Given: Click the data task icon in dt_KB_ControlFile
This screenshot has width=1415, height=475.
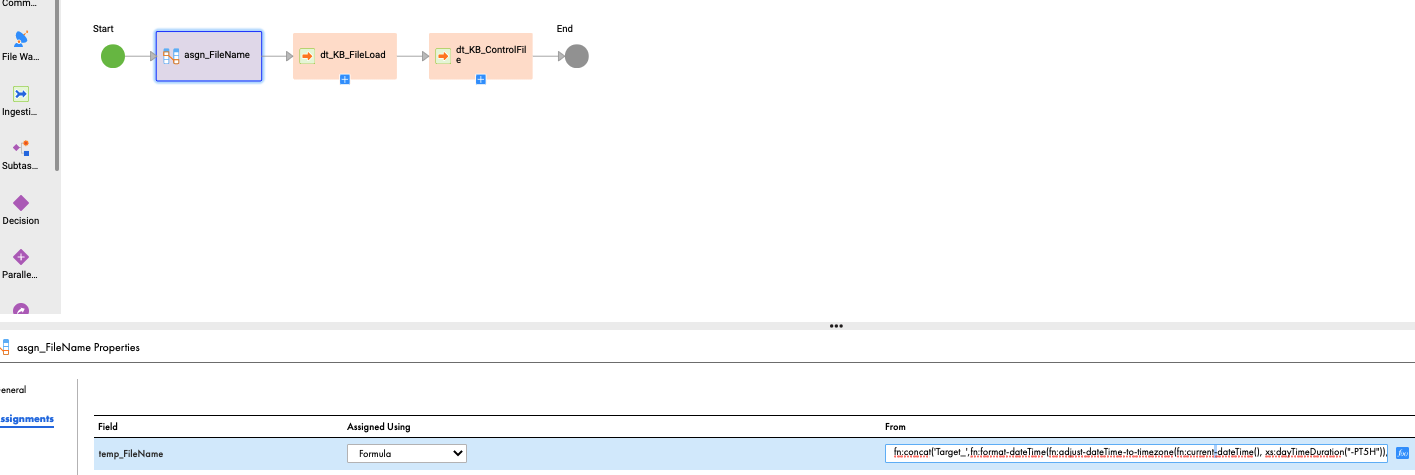Looking at the screenshot, I should click(x=444, y=55).
